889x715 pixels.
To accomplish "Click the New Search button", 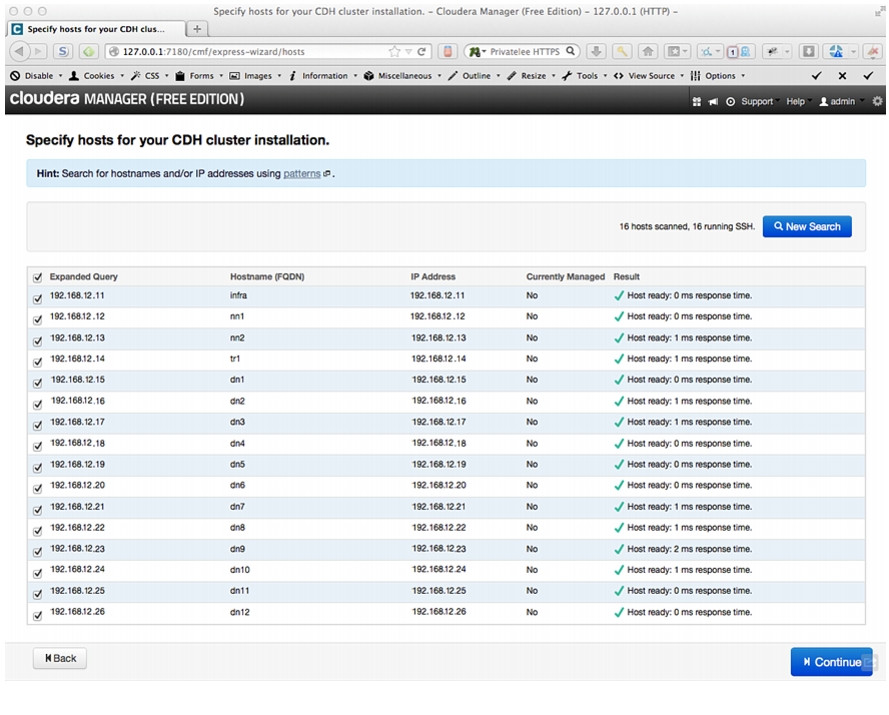I will (x=807, y=226).
